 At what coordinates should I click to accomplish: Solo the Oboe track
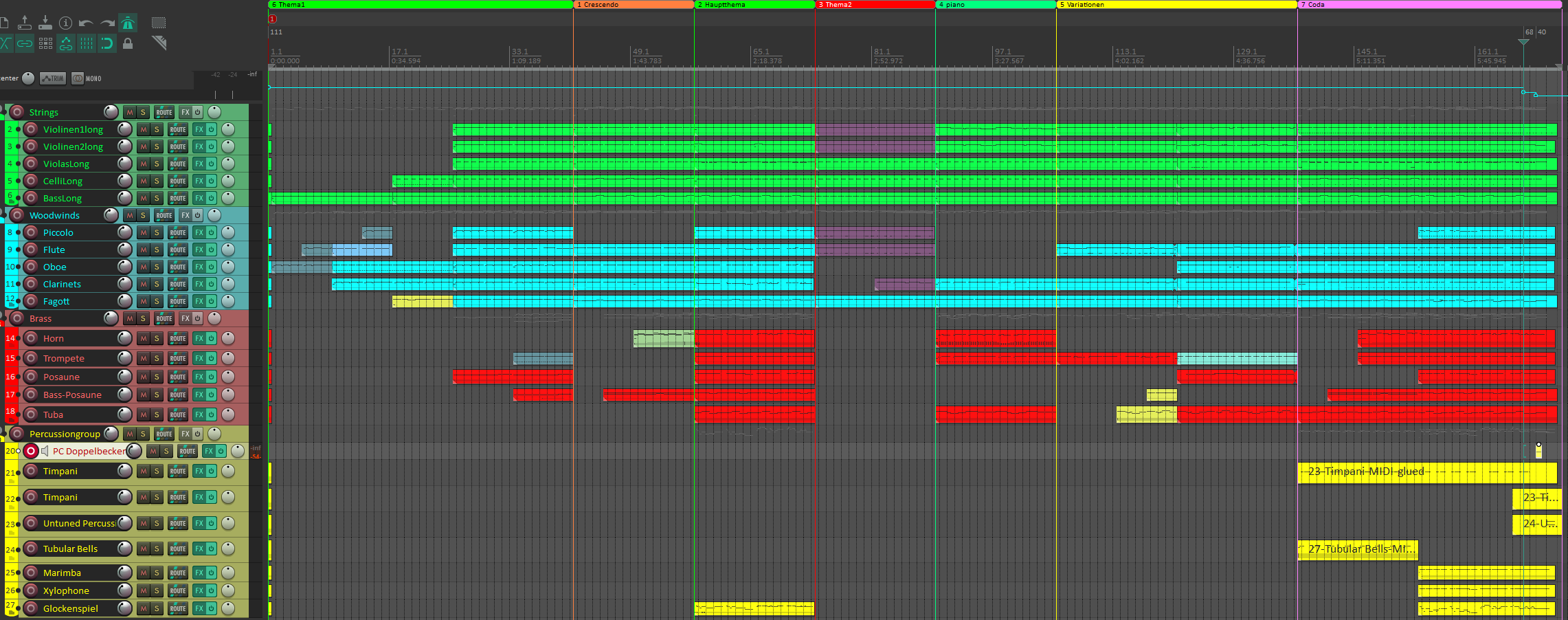coord(157,267)
